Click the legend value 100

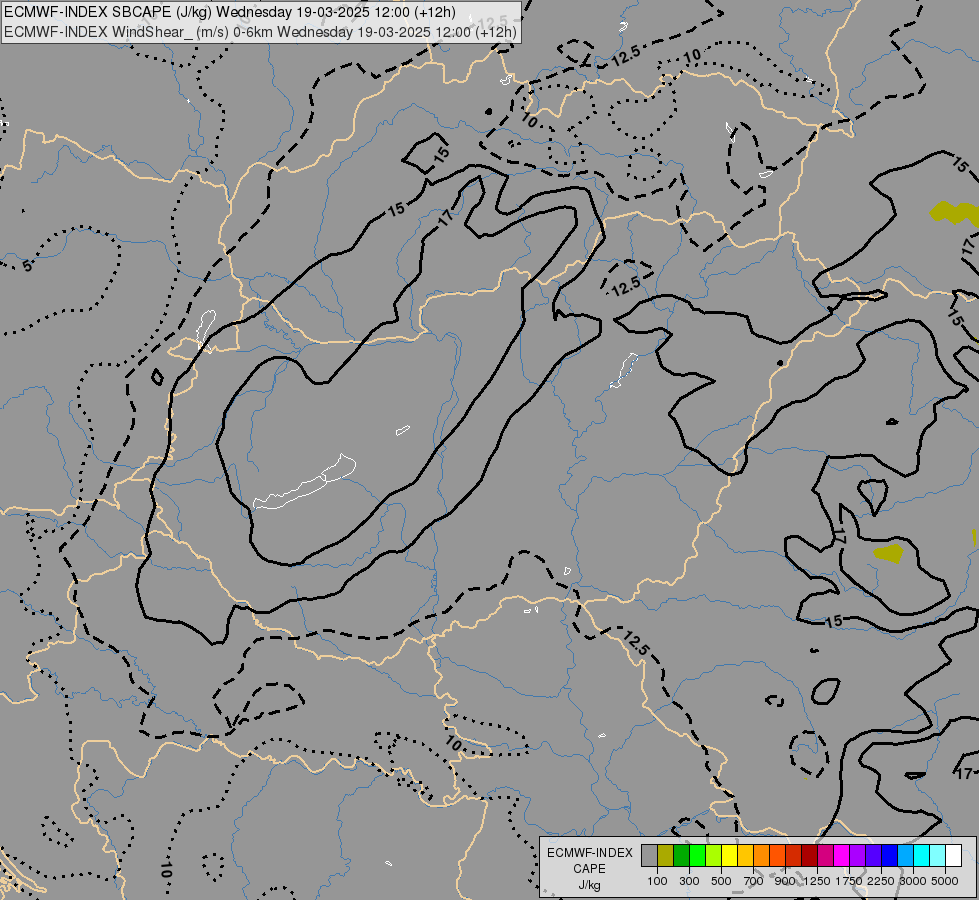tap(657, 881)
